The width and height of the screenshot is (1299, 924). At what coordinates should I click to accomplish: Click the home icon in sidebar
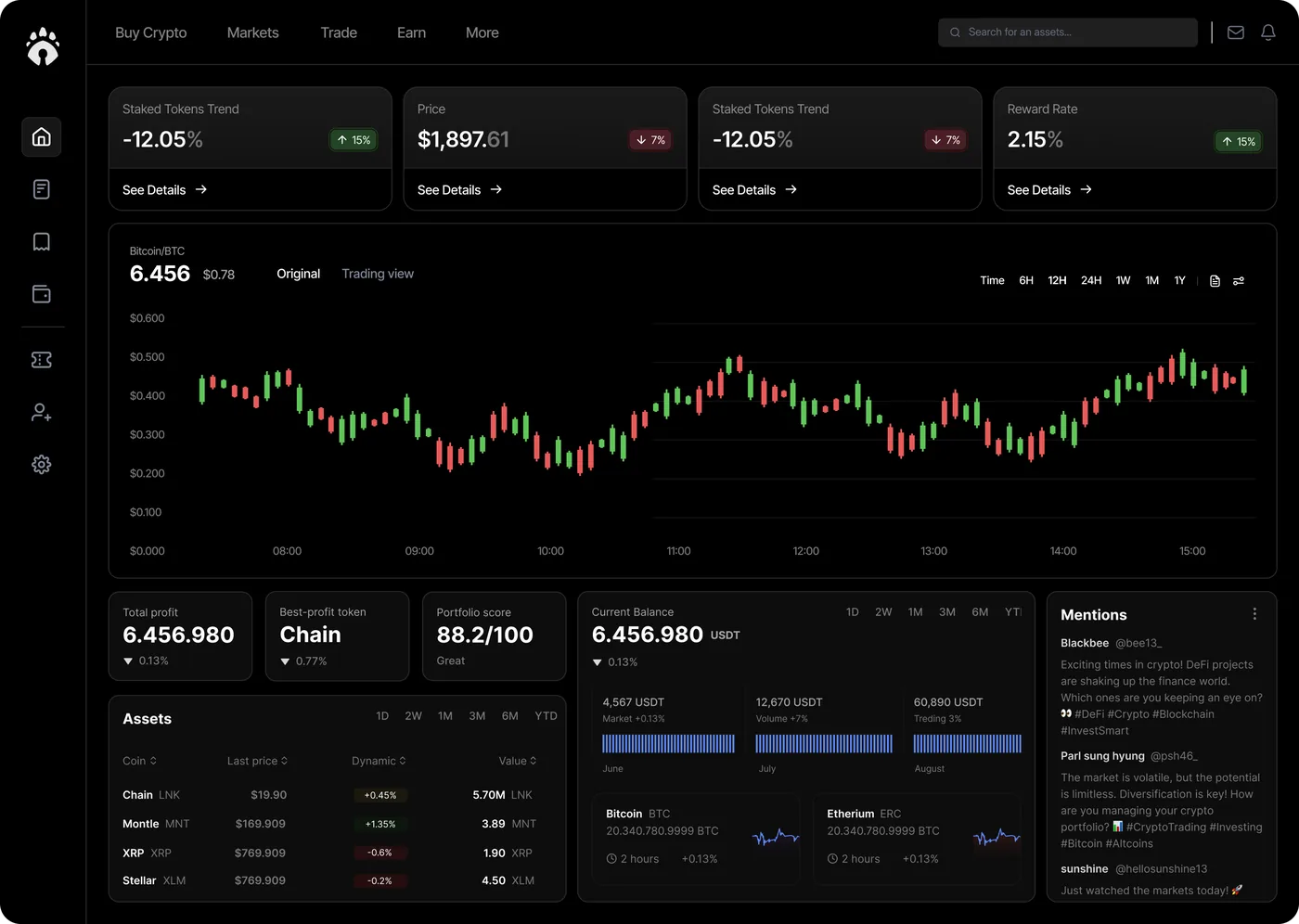coord(42,137)
